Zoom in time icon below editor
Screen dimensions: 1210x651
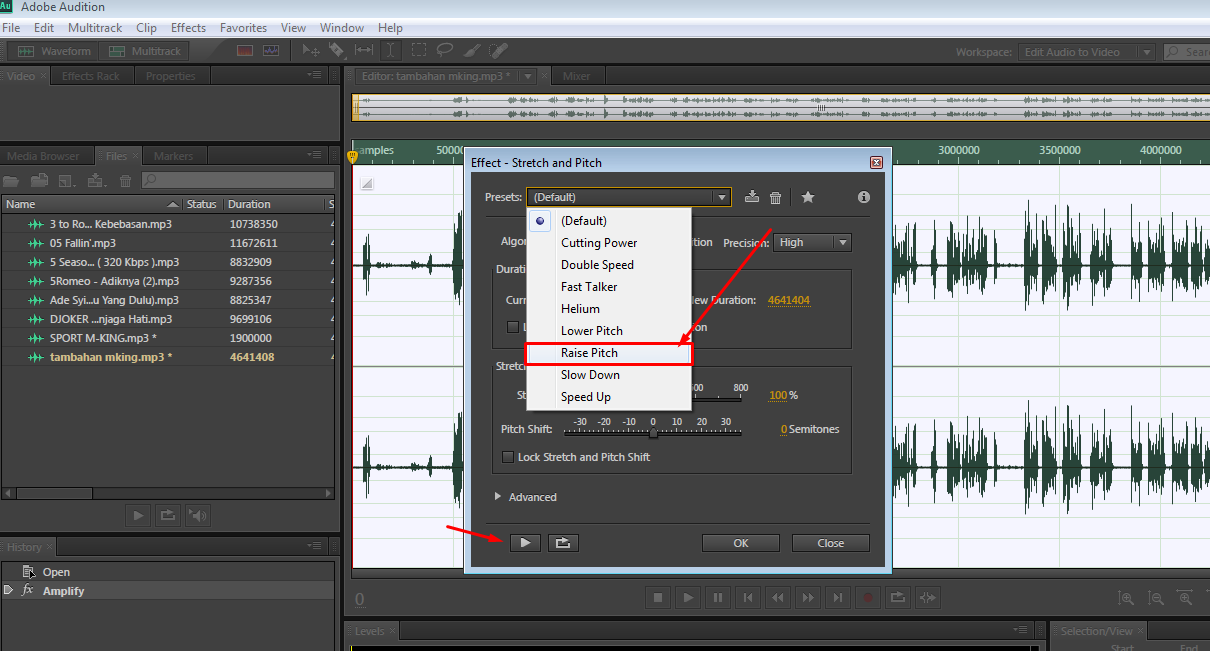[x=1185, y=598]
